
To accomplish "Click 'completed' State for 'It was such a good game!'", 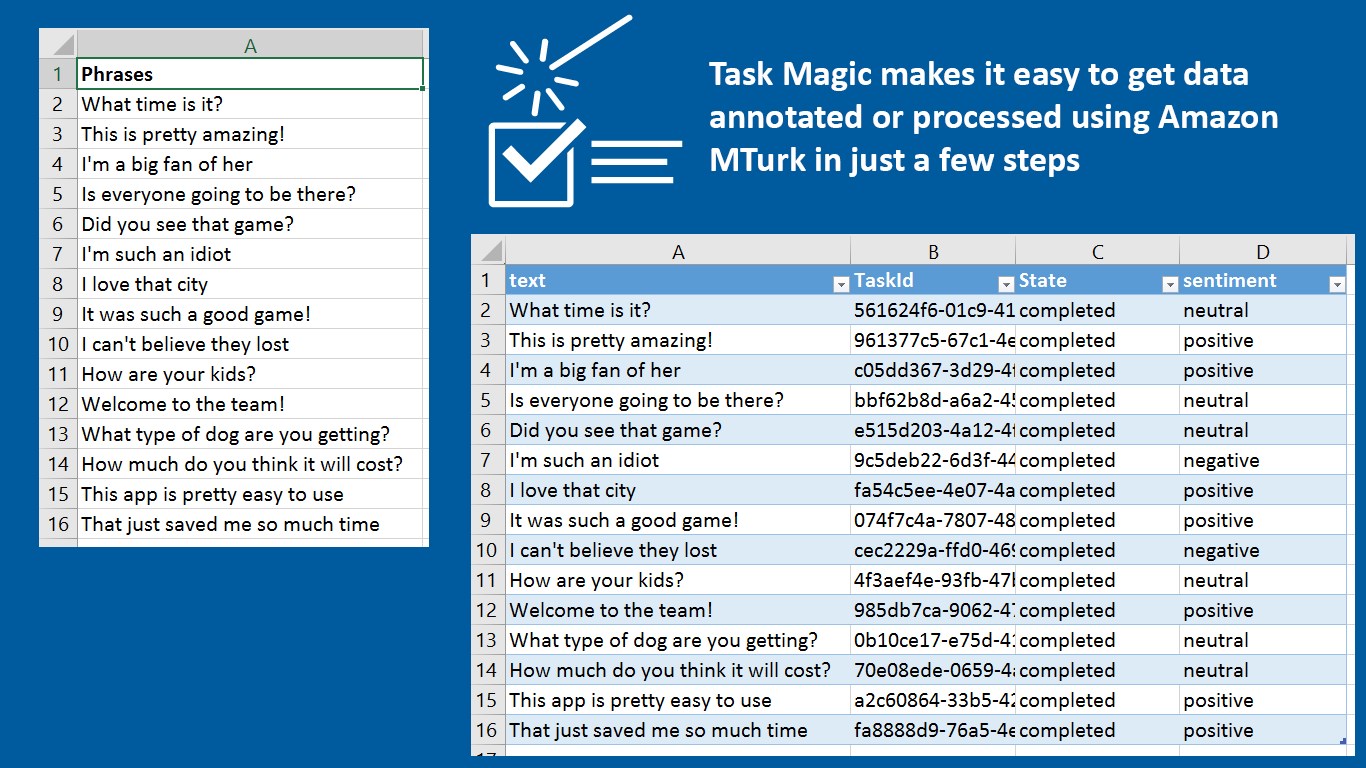I will (x=1097, y=520).
